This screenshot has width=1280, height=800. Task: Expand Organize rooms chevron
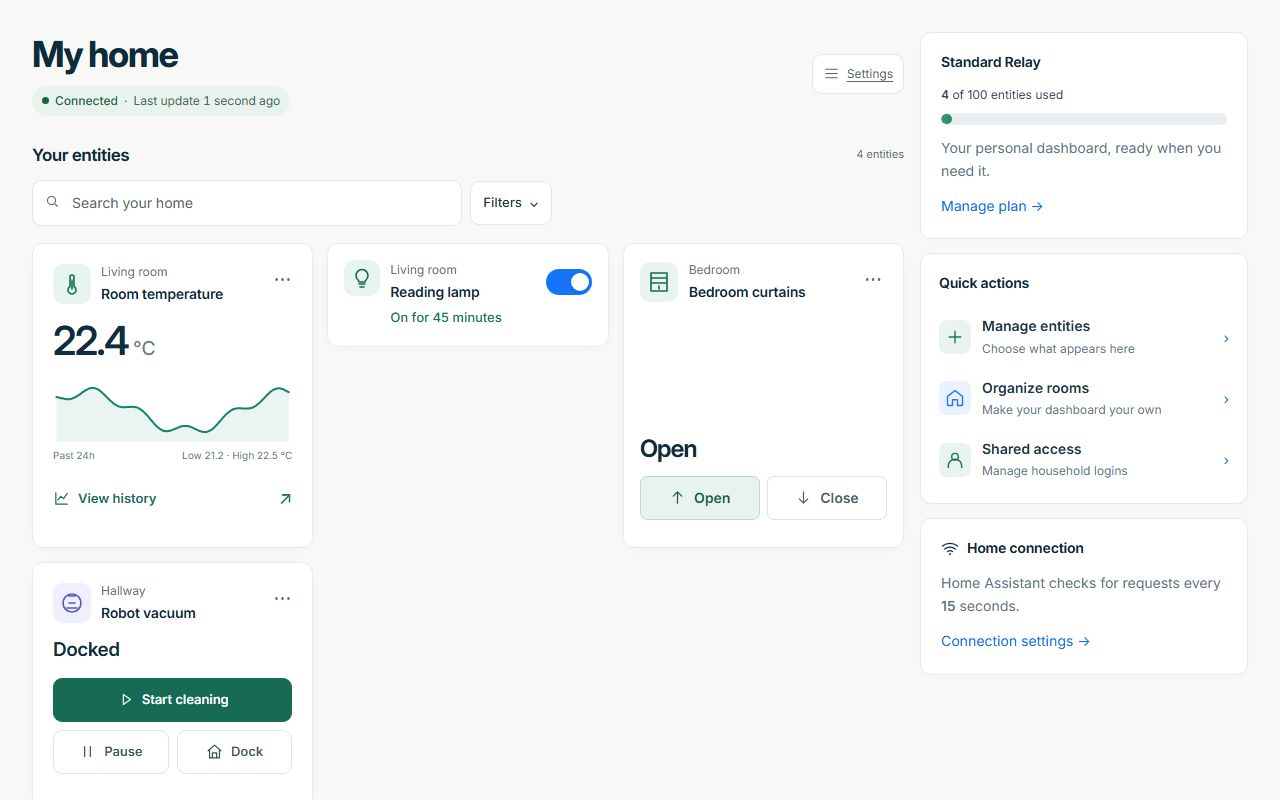(1226, 399)
